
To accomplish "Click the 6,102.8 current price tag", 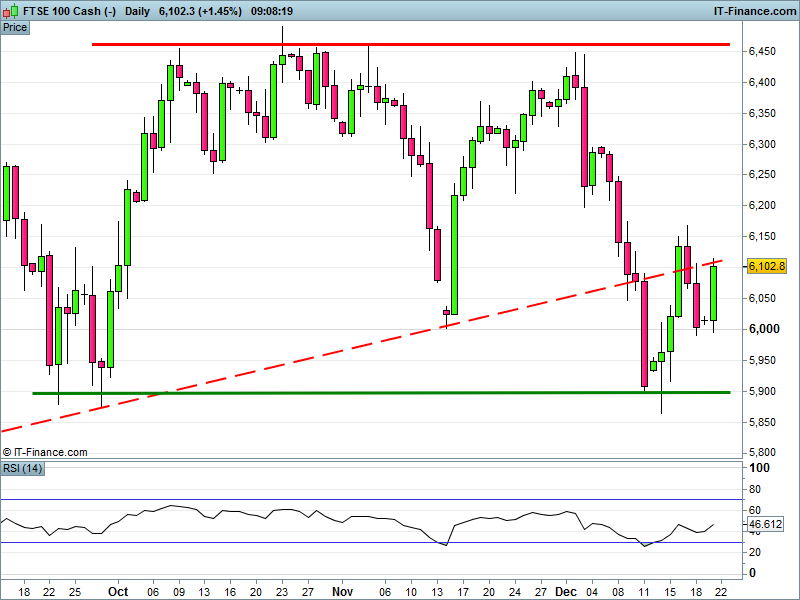I will click(x=767, y=266).
